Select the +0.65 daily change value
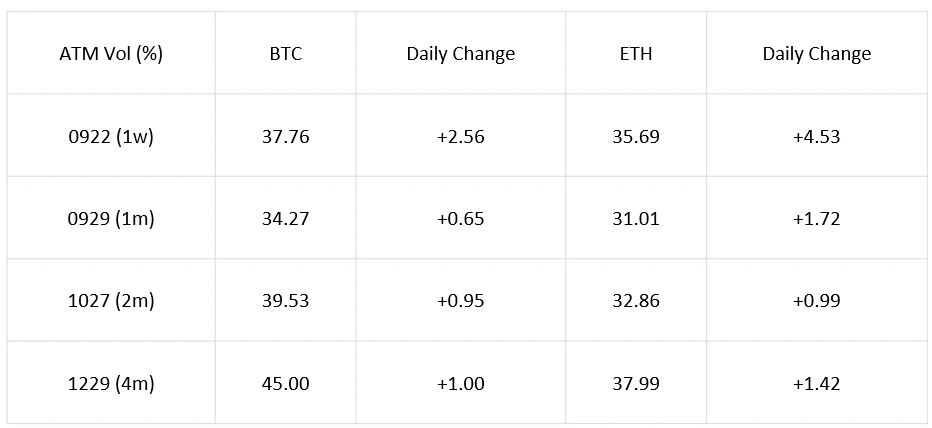Image resolution: width=932 pixels, height=428 pixels. pos(460,218)
